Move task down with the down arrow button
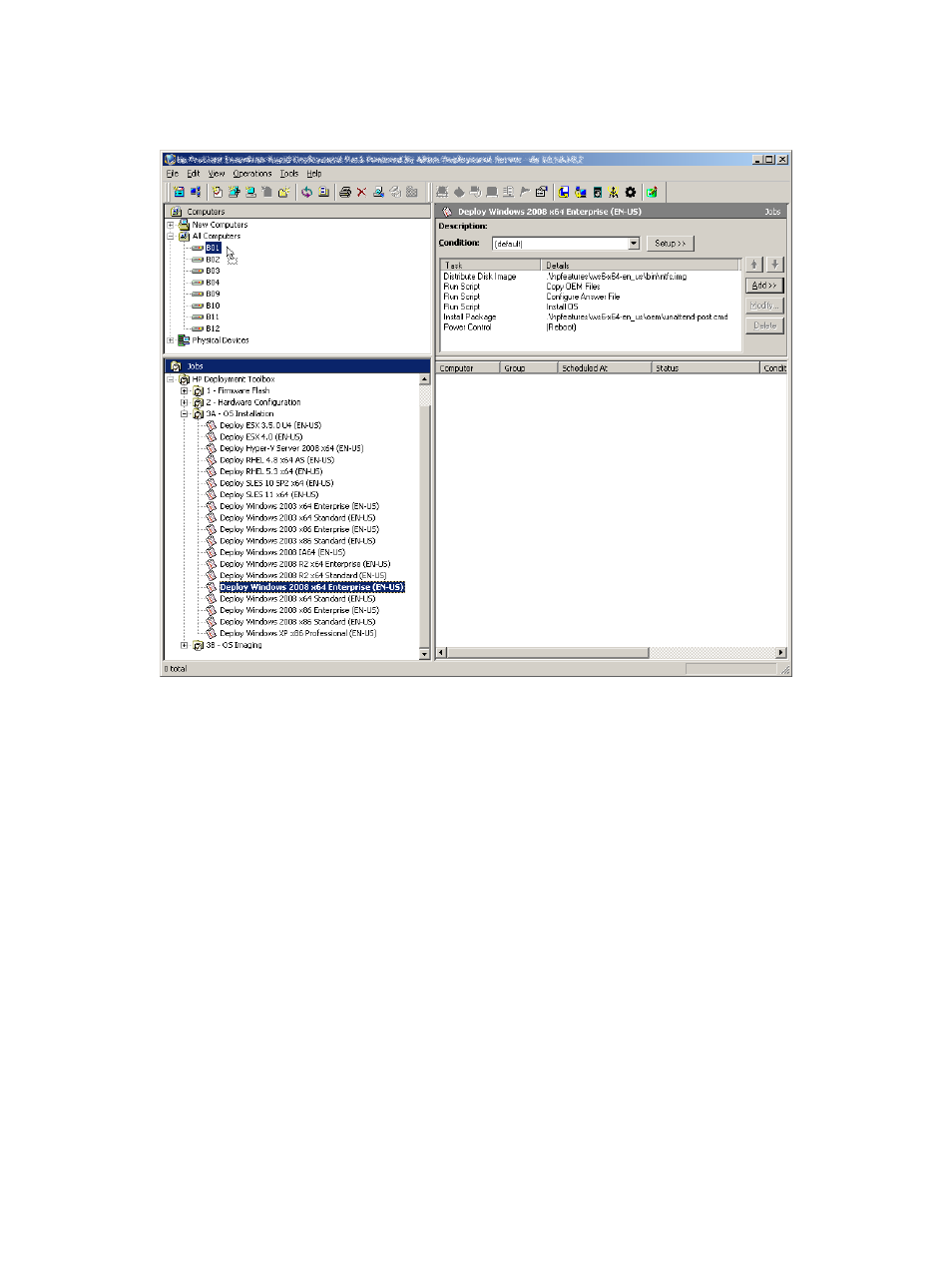 774,265
